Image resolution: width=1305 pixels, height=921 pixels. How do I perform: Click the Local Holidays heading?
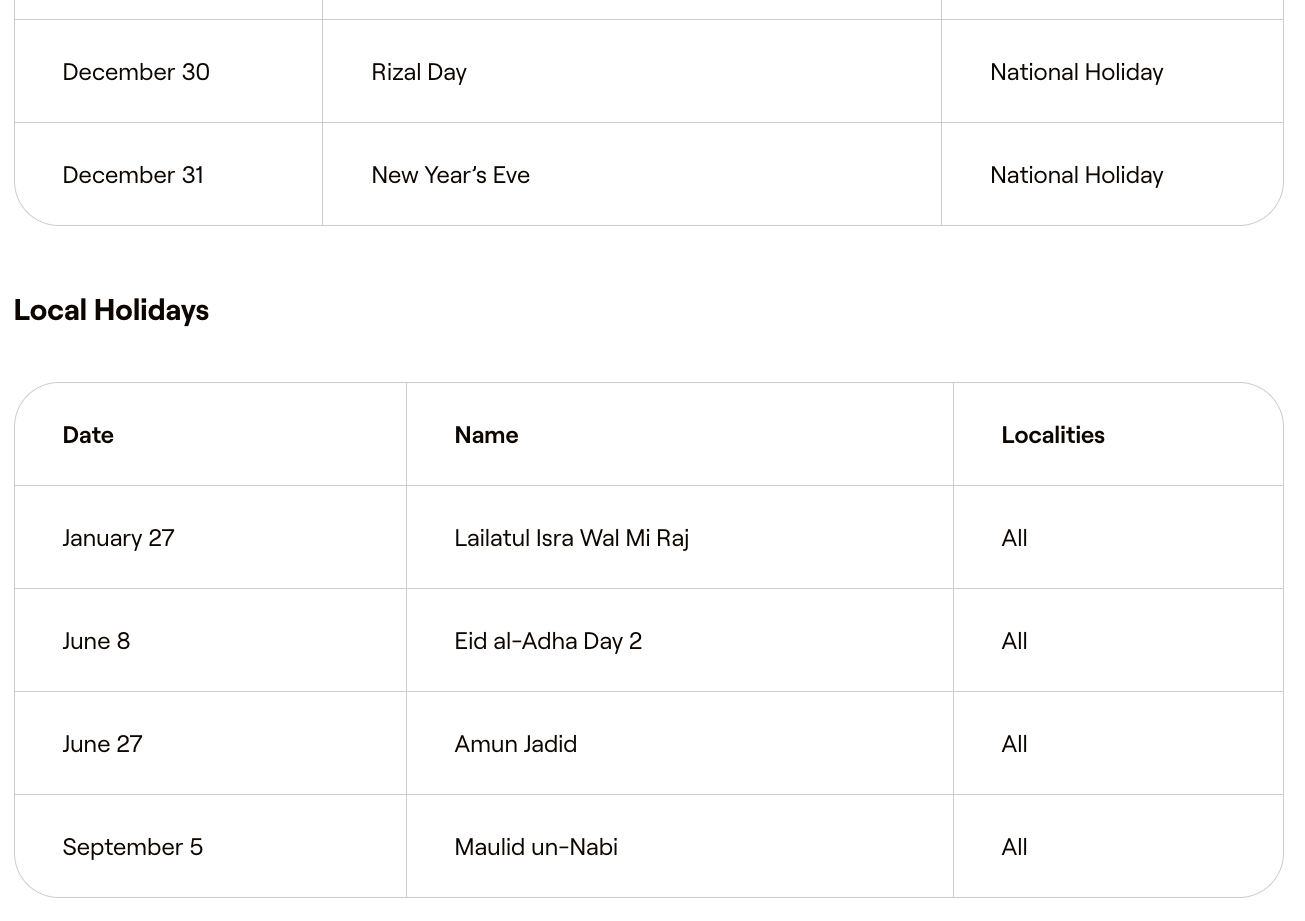(x=111, y=310)
